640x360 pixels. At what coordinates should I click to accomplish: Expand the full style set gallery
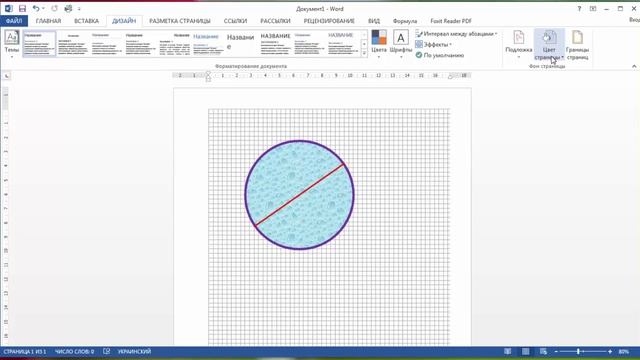pyautogui.click(x=364, y=53)
